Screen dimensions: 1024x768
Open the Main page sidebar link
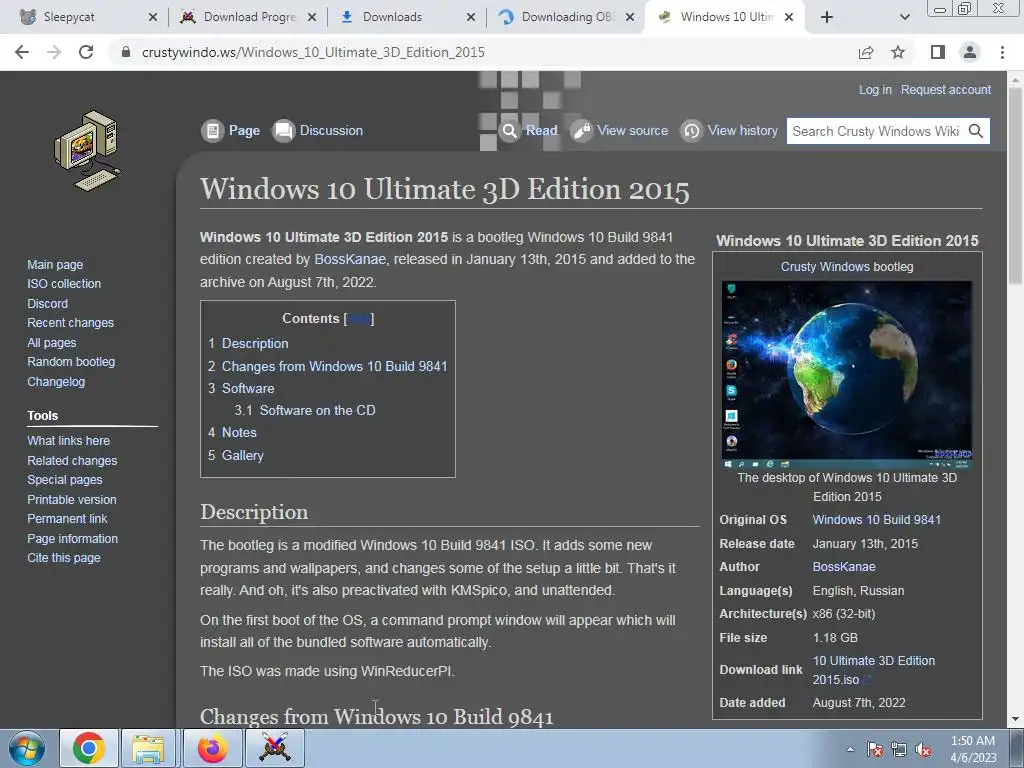55,264
